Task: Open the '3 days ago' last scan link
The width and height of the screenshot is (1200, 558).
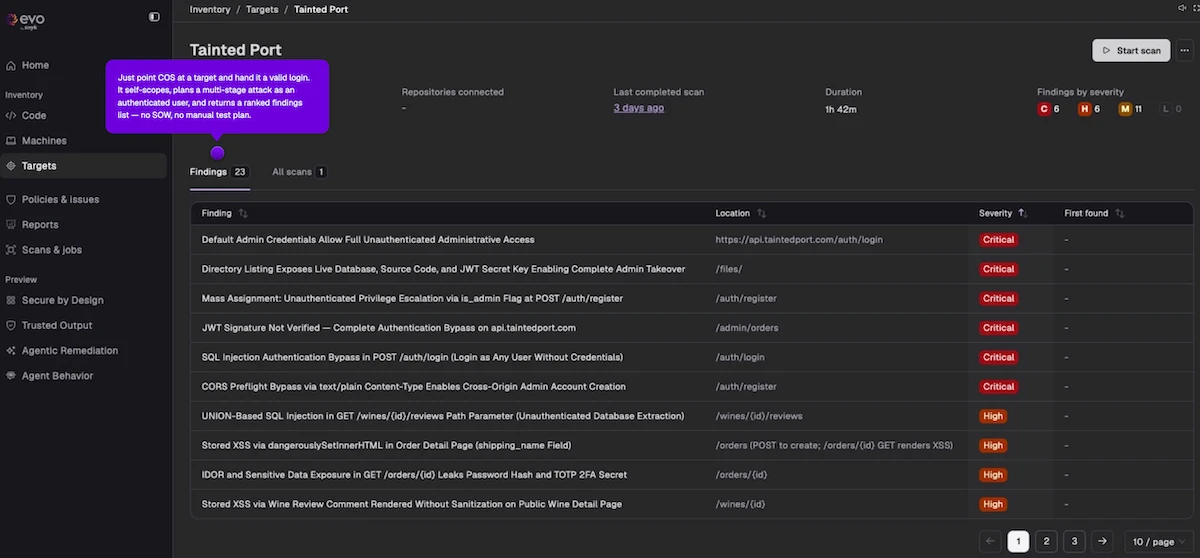Action: 638,108
